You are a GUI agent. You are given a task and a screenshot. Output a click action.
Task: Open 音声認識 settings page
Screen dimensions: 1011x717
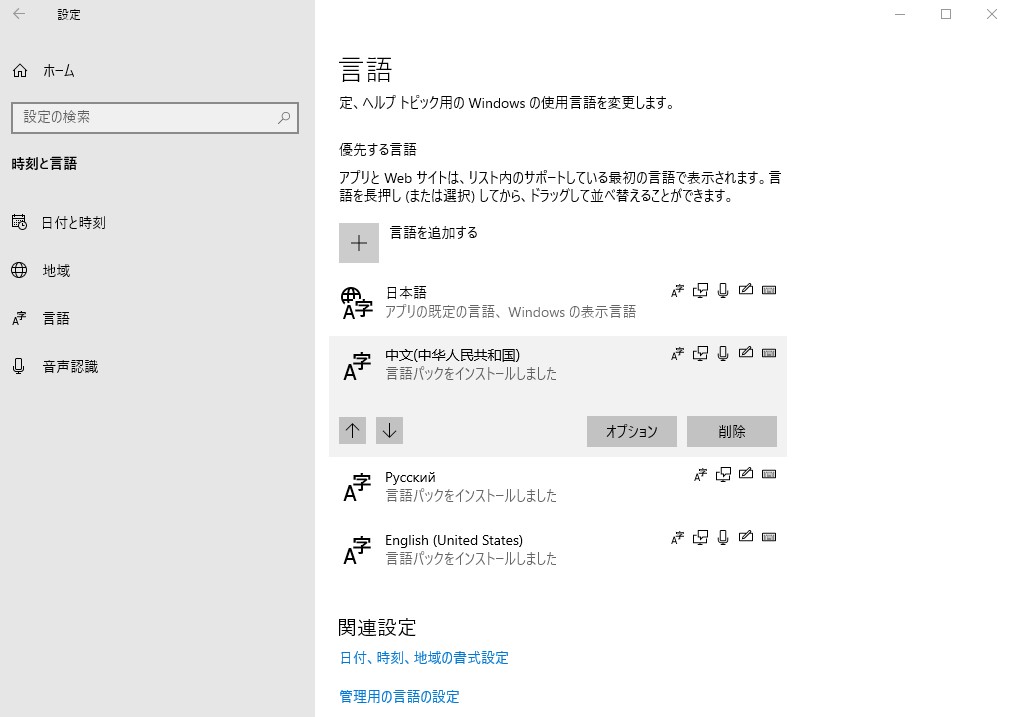(70, 367)
